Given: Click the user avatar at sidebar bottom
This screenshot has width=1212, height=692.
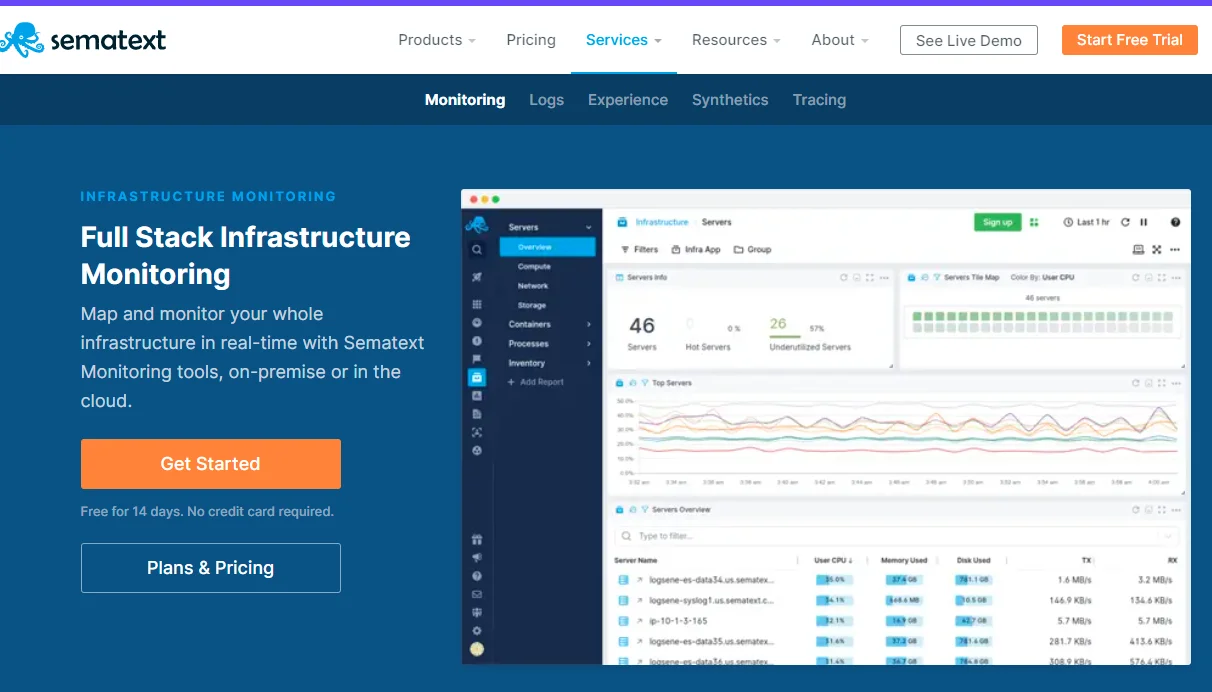Looking at the screenshot, I should (477, 649).
